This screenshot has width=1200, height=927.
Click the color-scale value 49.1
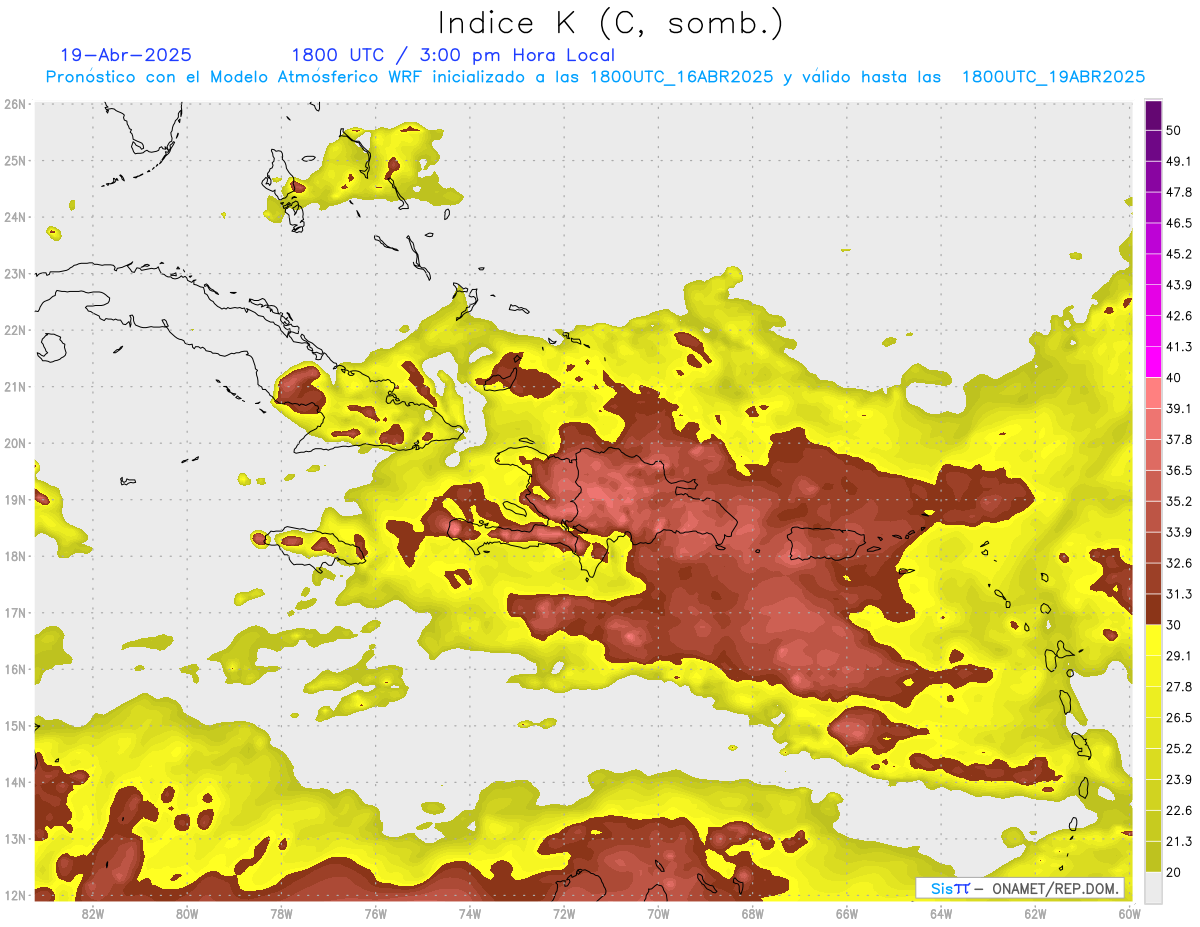coord(1179,161)
